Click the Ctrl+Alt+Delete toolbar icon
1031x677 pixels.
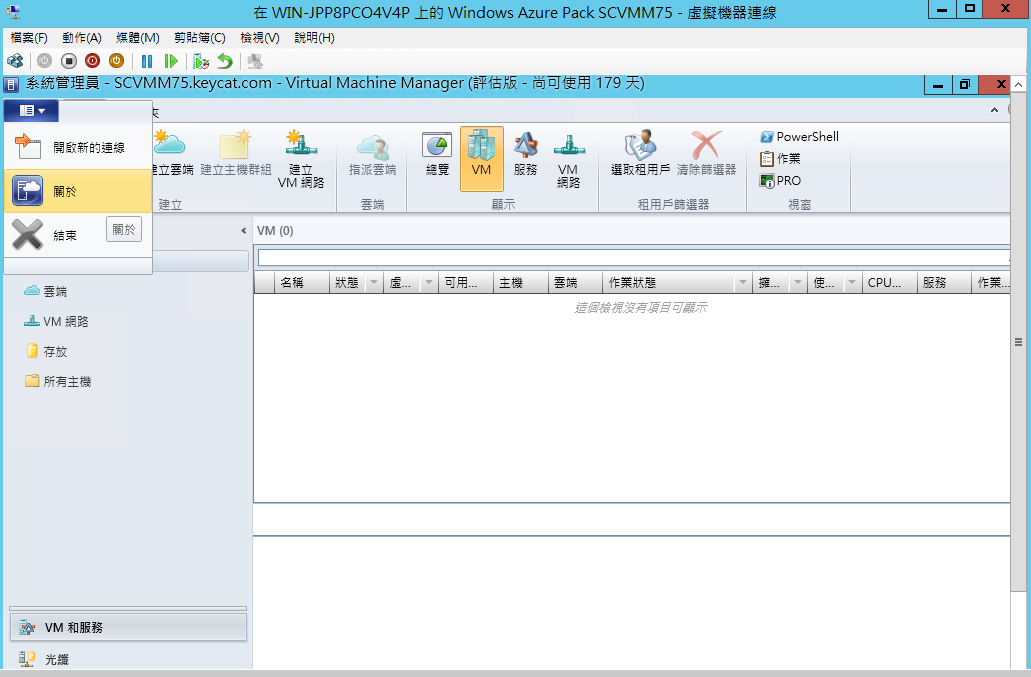coord(15,61)
